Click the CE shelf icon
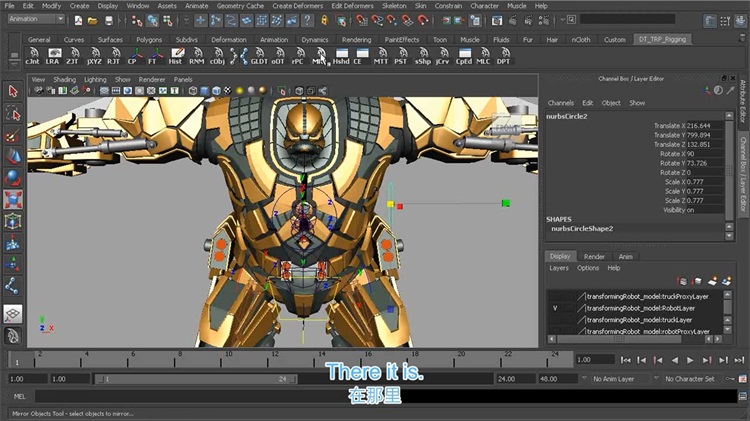Screen dimensions: 750x421 click(360, 56)
